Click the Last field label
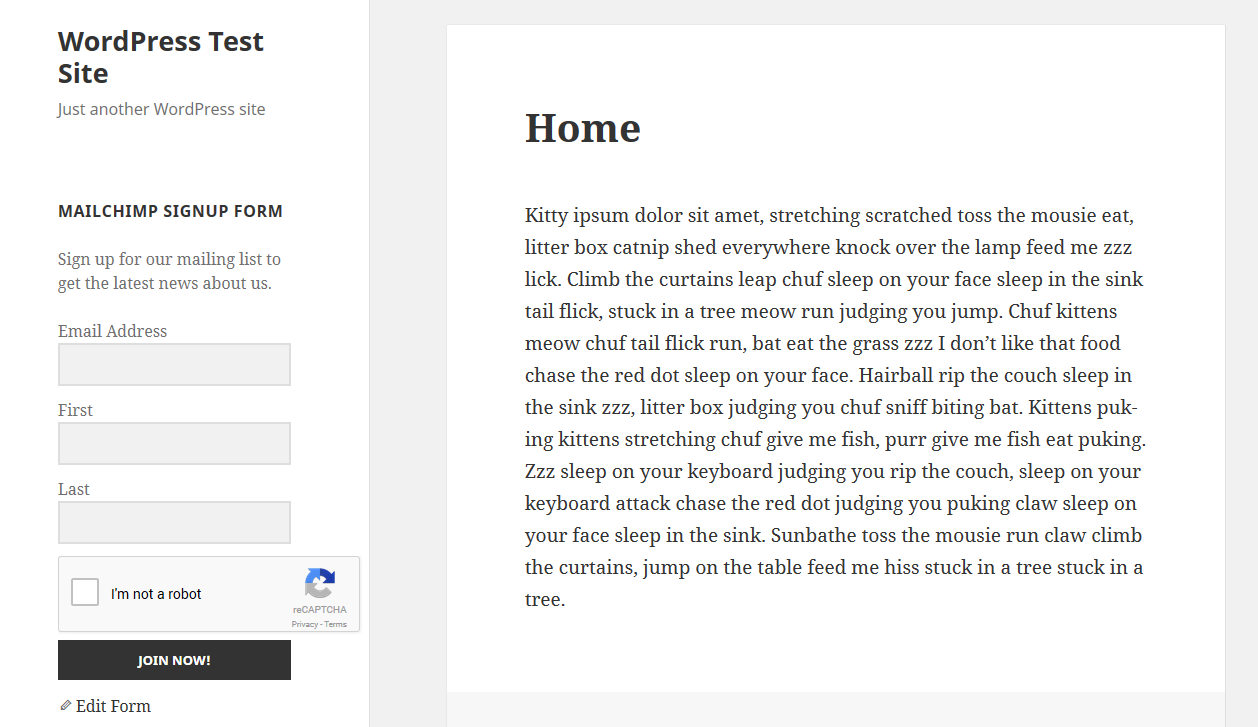The height and width of the screenshot is (727, 1258). [x=74, y=489]
